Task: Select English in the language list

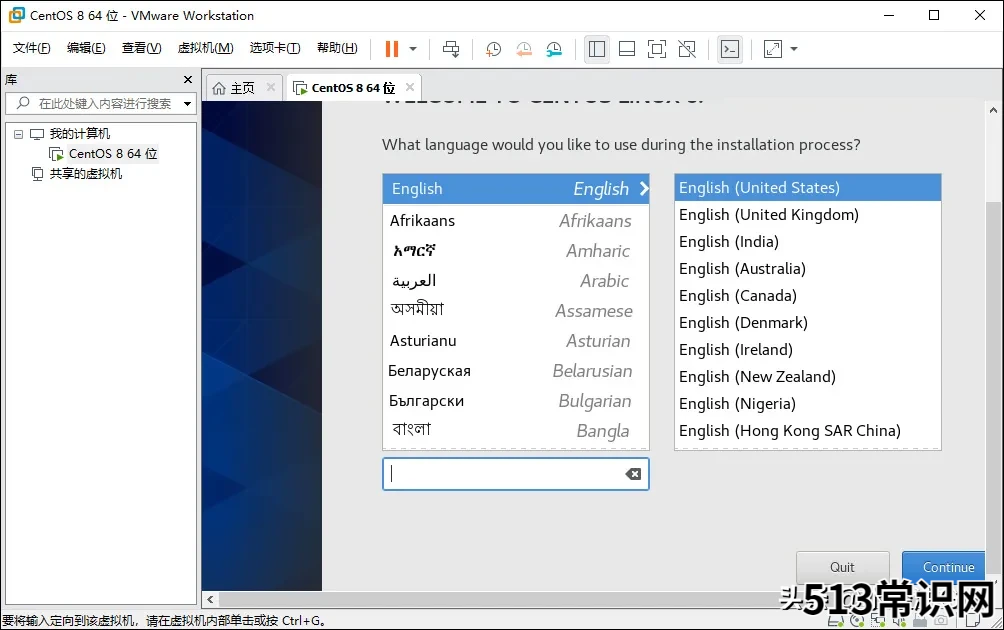Action: click(516, 189)
